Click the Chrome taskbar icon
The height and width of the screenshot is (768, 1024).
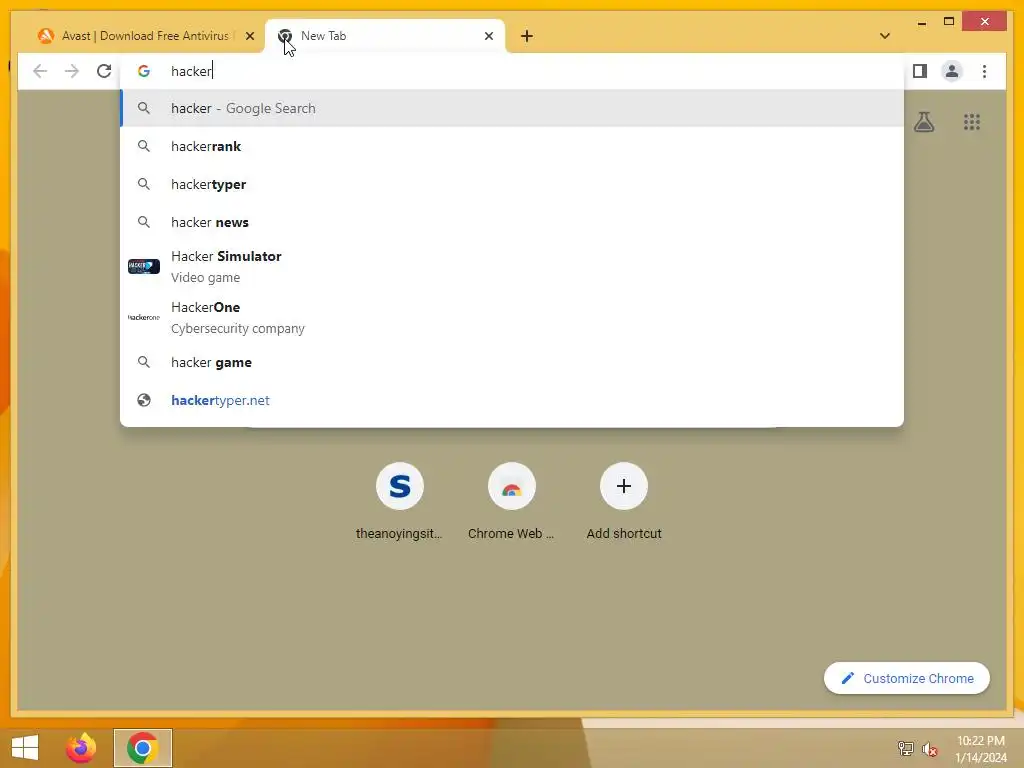point(143,748)
